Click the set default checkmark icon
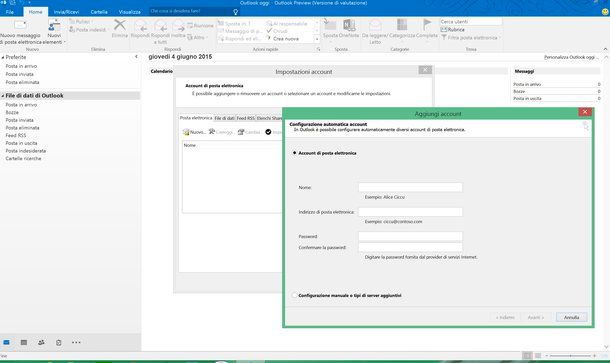 [x=268, y=132]
